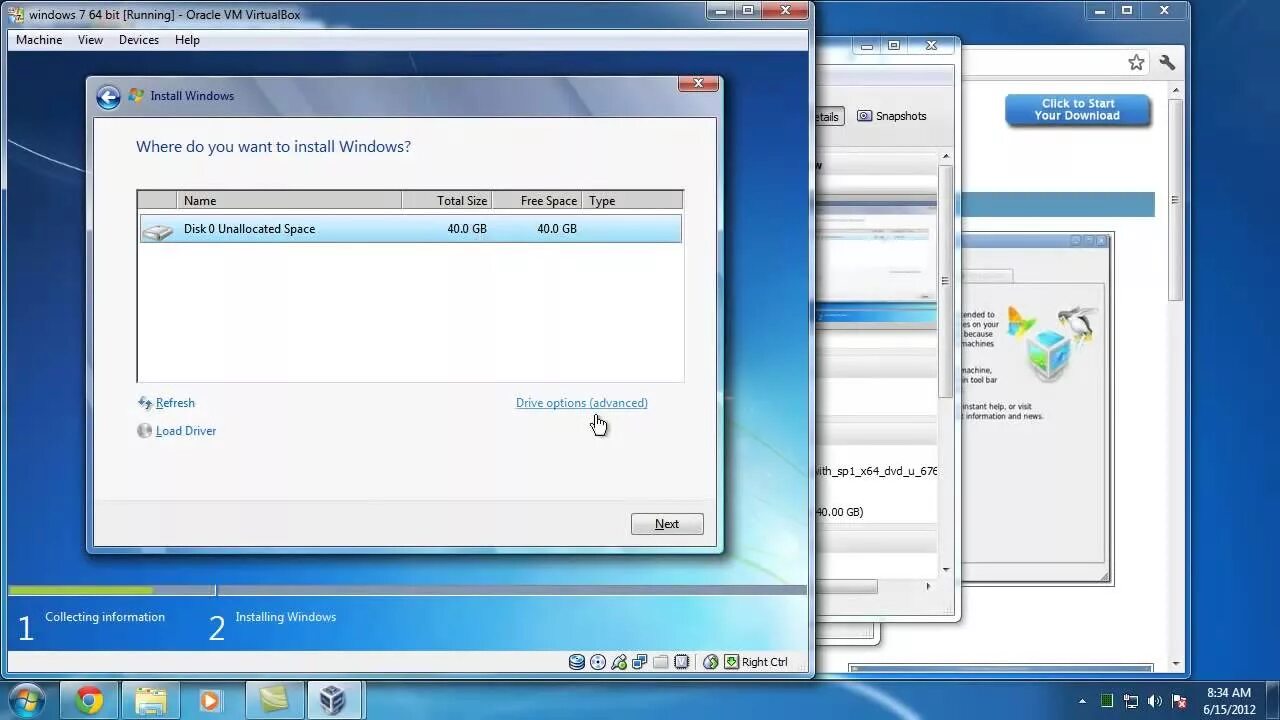Open Google Chrome from the taskbar
This screenshot has width=1280, height=720.
click(89, 700)
